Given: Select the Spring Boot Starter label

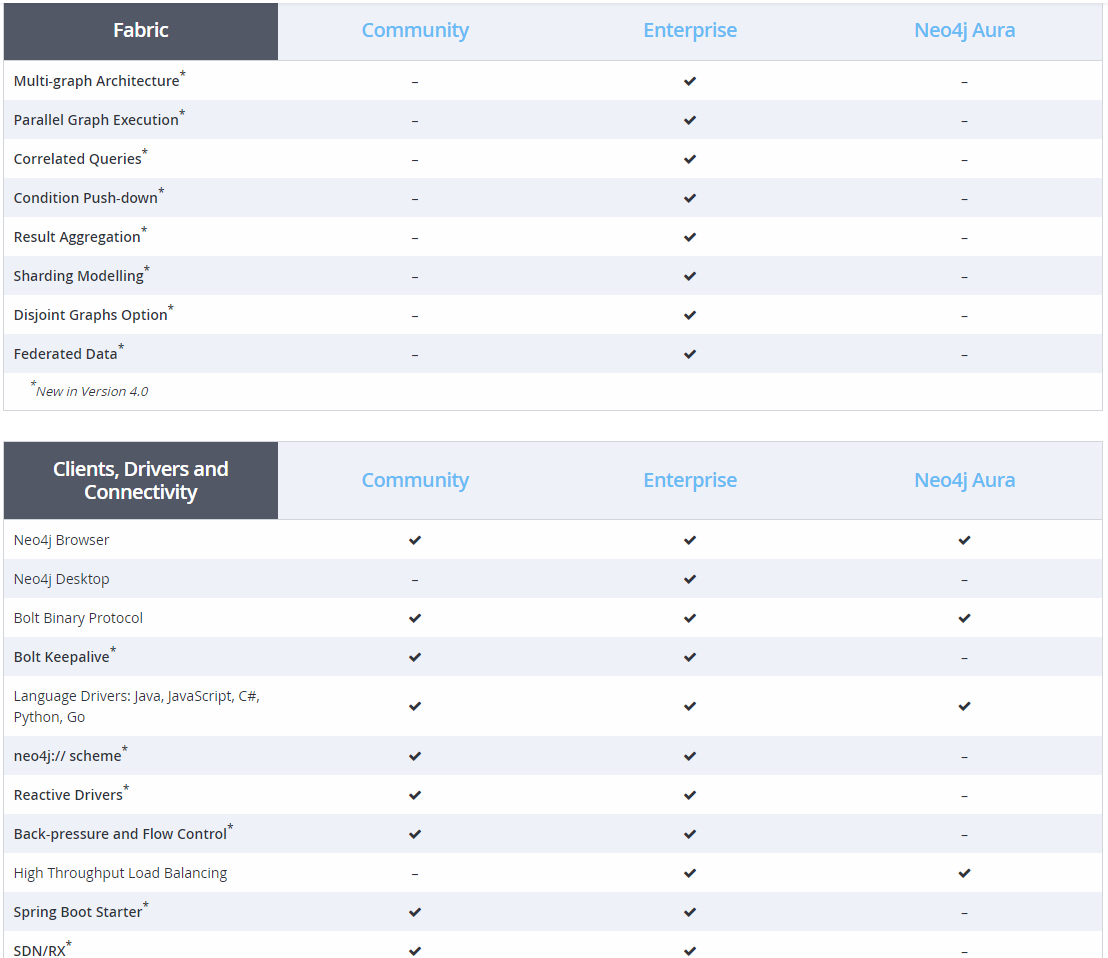Looking at the screenshot, I should (81, 911).
